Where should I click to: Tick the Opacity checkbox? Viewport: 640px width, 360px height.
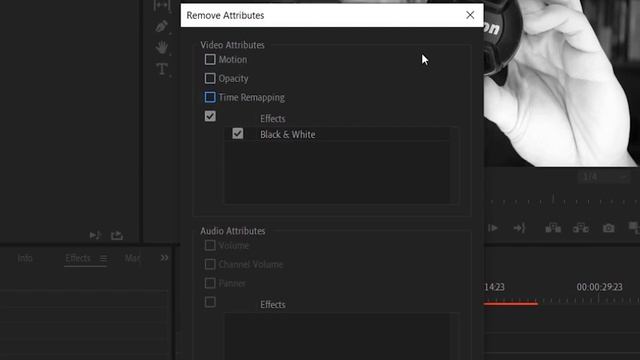pos(210,78)
